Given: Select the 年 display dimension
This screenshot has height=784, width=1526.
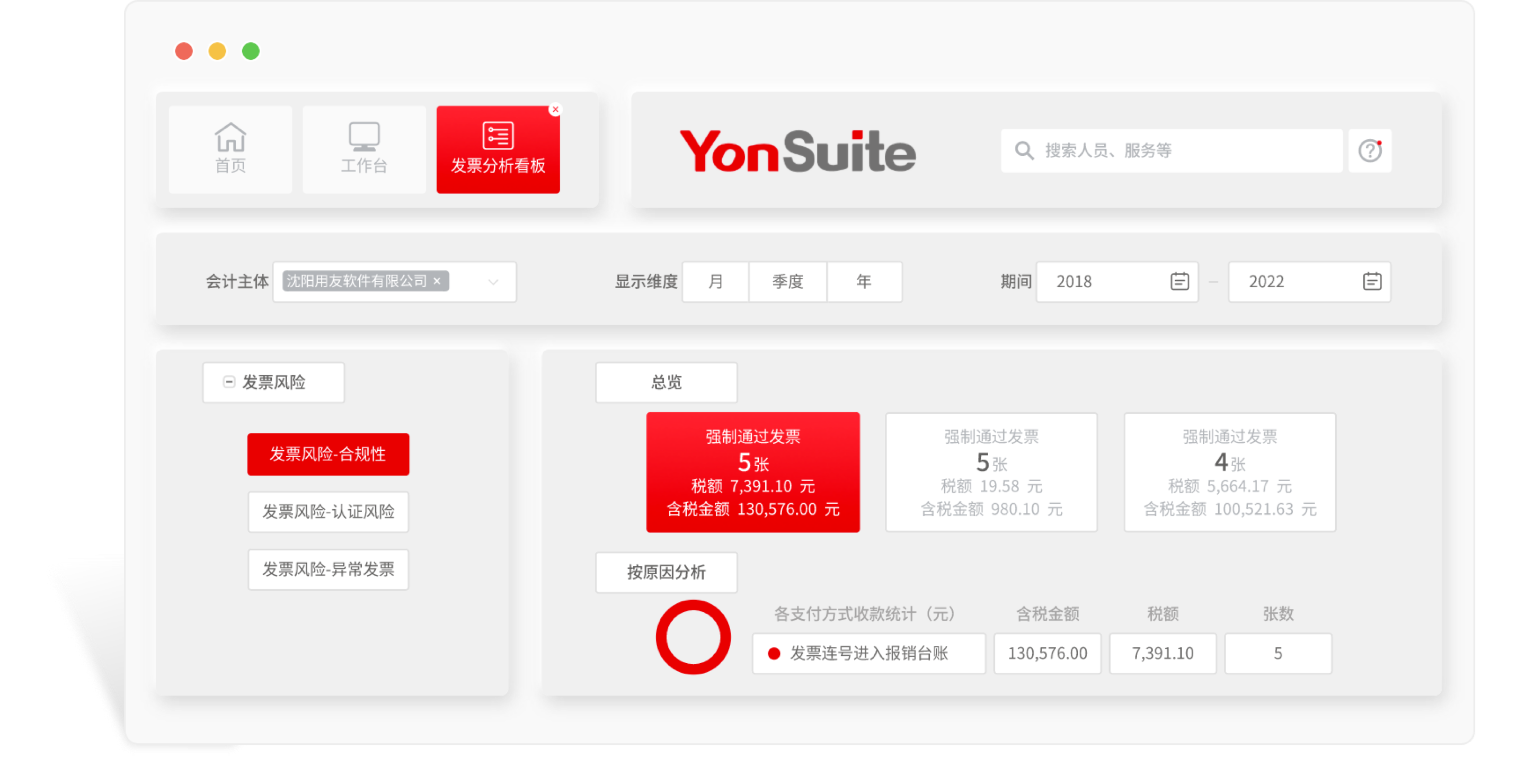Looking at the screenshot, I should pyautogui.click(x=864, y=281).
